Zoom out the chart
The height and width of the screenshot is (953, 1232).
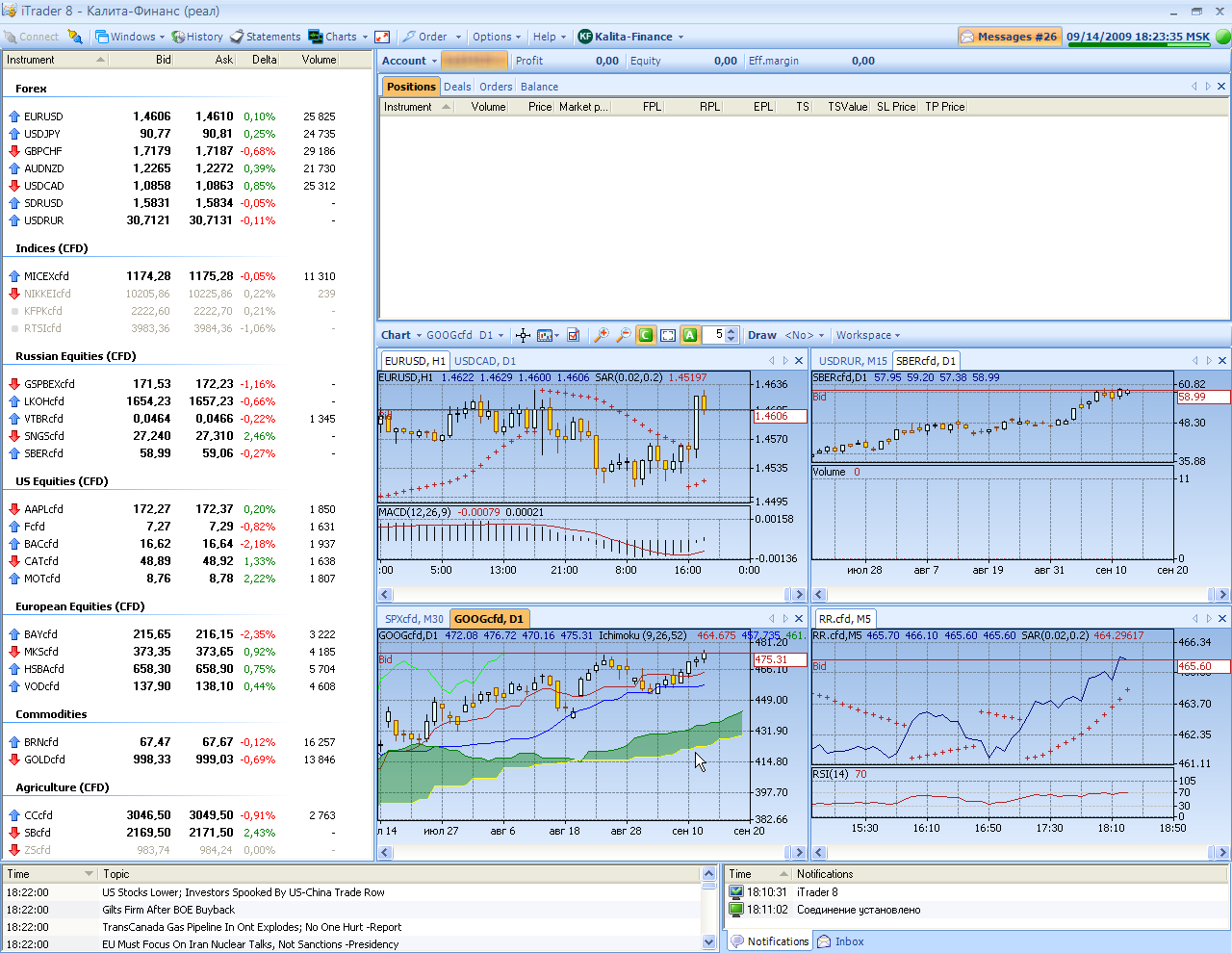pyautogui.click(x=624, y=335)
